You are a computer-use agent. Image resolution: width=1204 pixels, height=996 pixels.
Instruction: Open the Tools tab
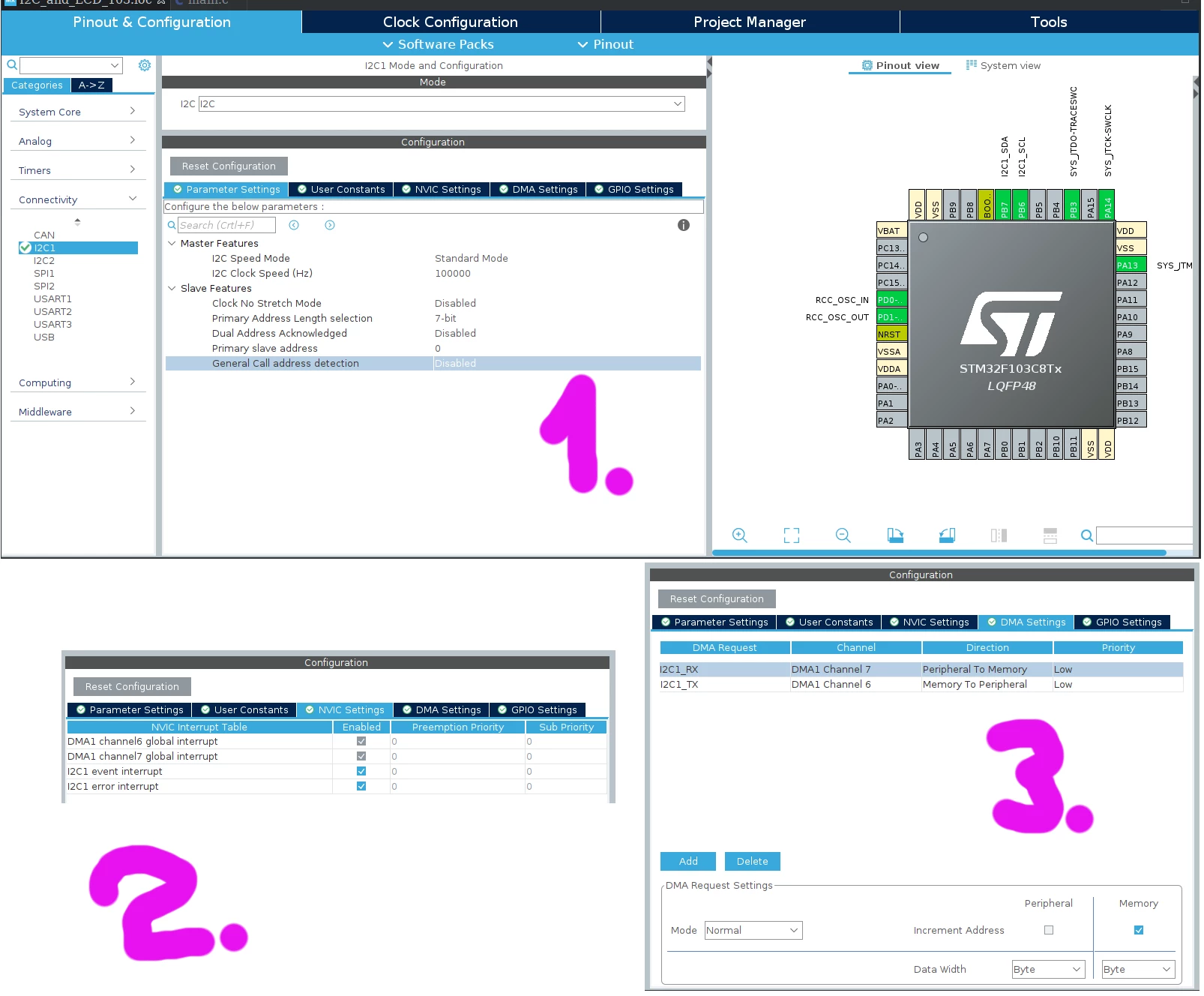[x=1049, y=22]
